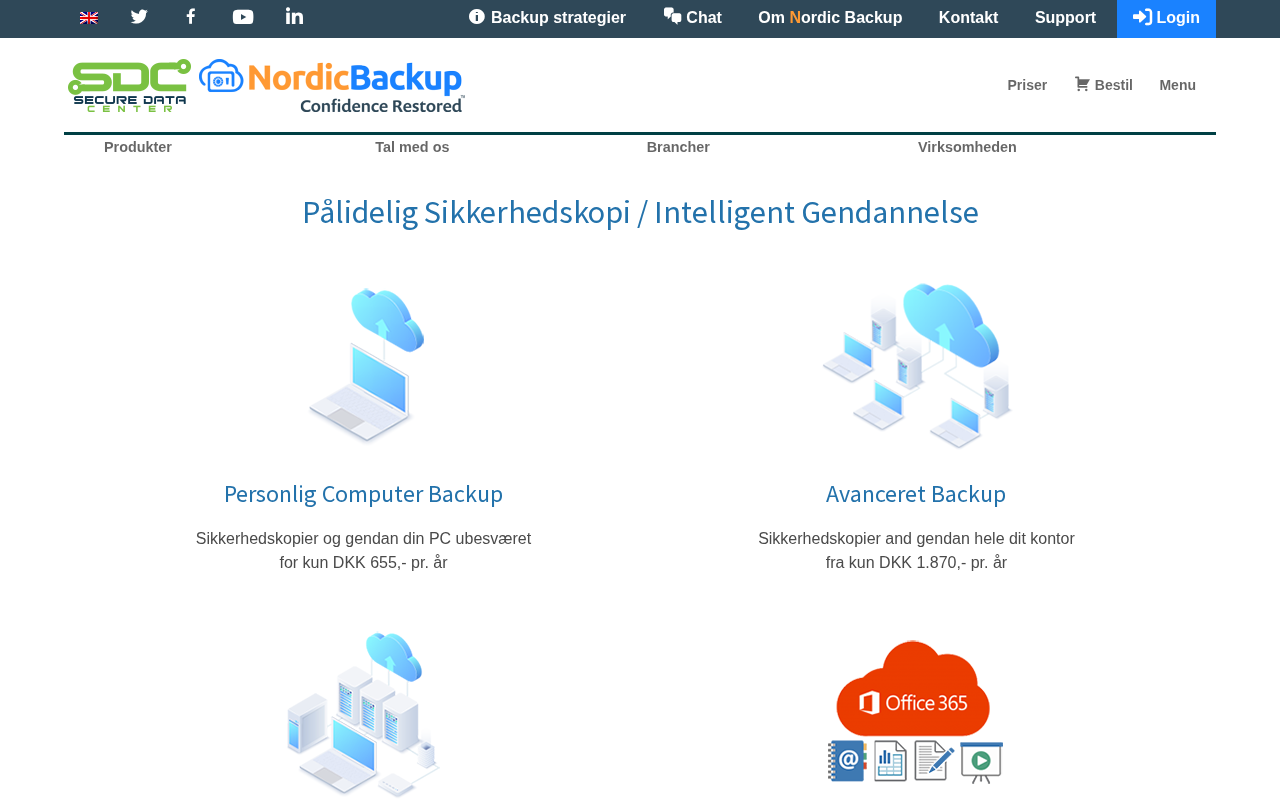The height and width of the screenshot is (800, 1280).
Task: Open the Virksomheden menu
Action: tap(967, 147)
